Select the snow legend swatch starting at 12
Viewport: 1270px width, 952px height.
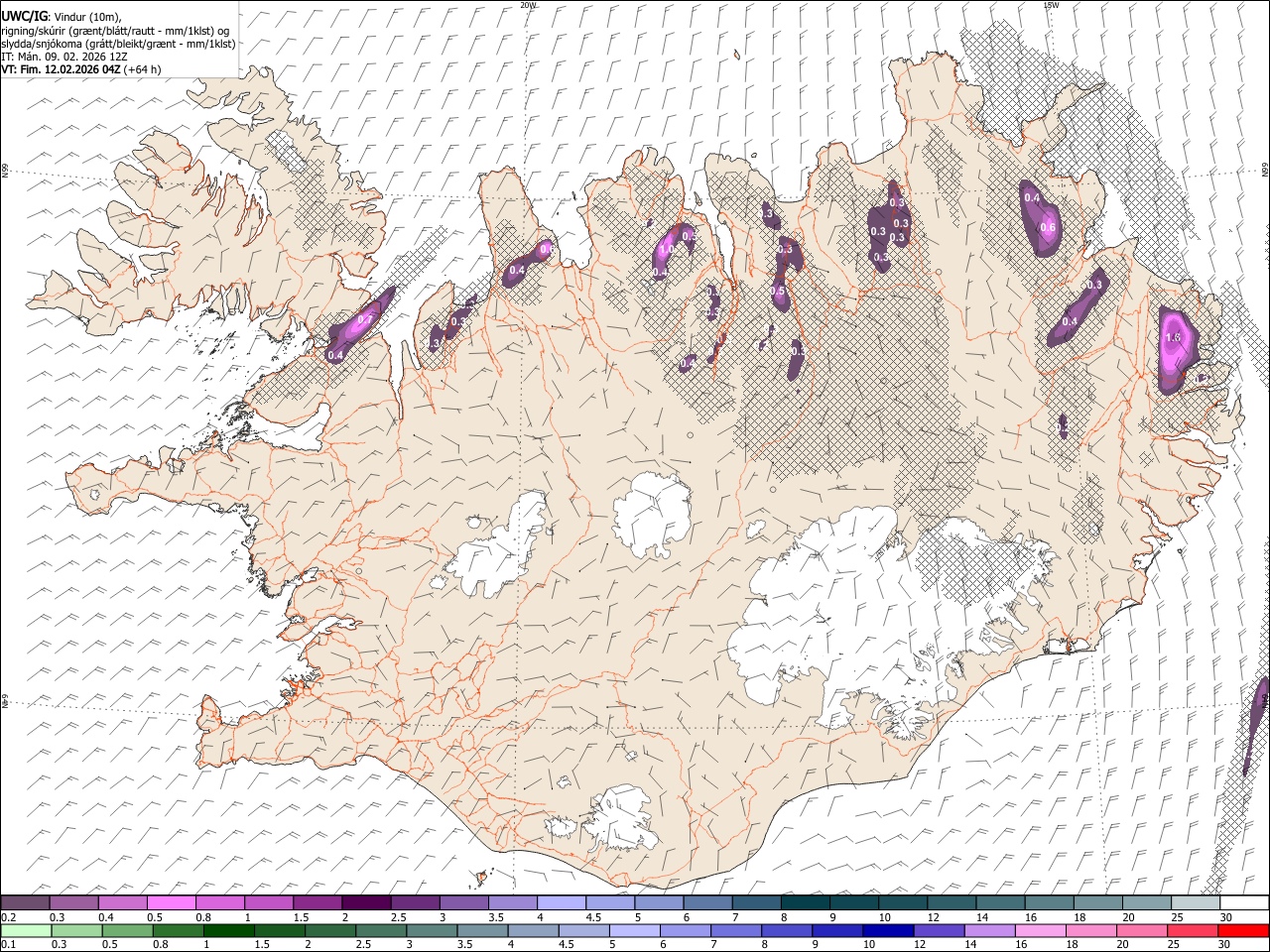point(951,903)
